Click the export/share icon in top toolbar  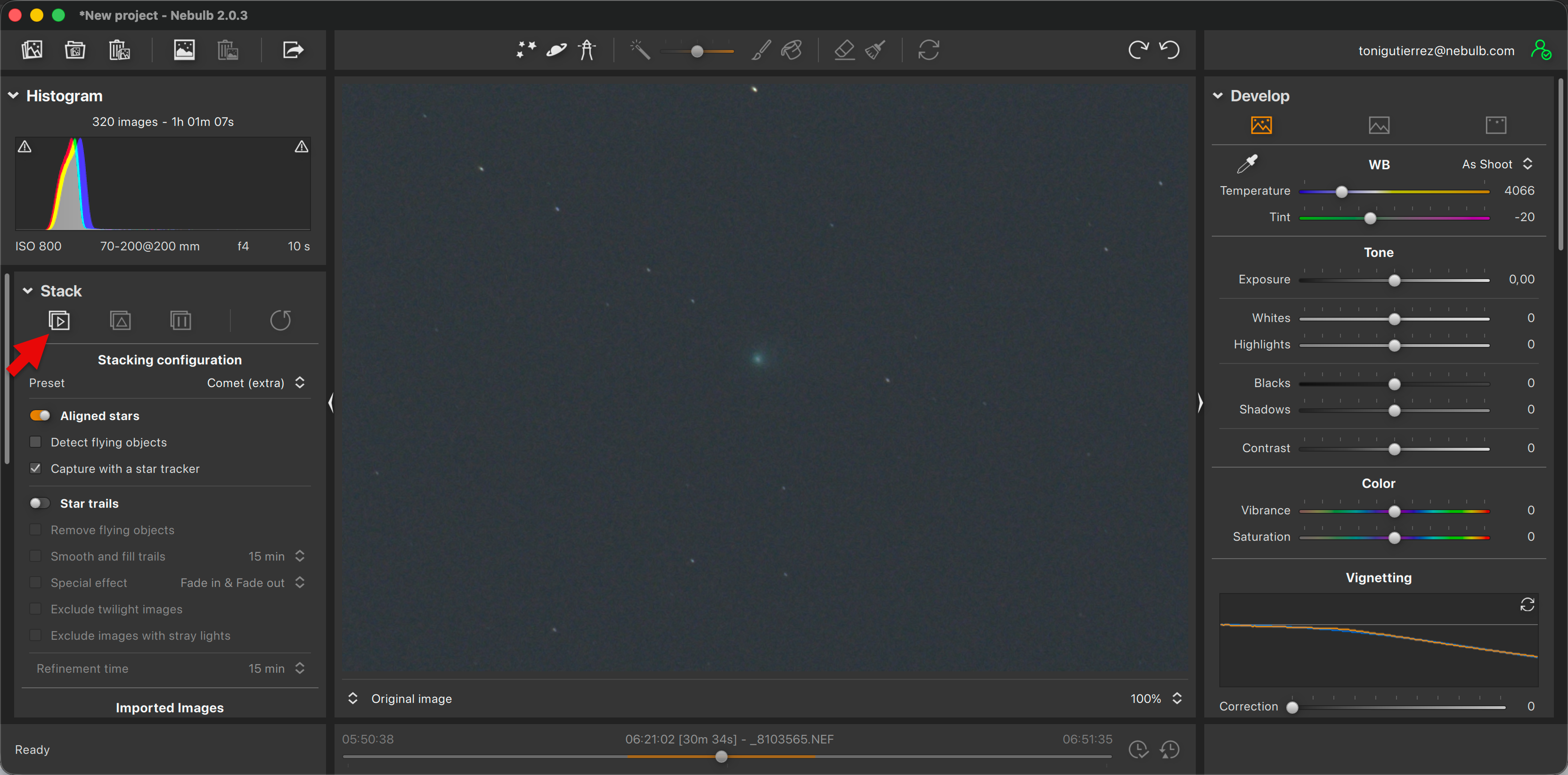click(x=293, y=50)
